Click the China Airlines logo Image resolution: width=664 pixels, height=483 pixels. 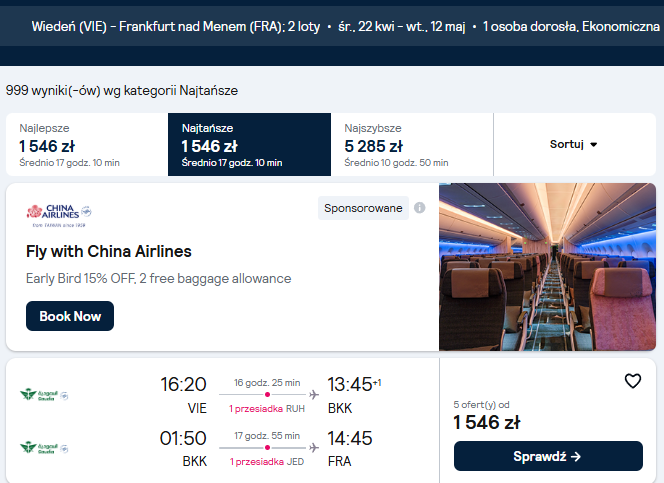click(59, 216)
